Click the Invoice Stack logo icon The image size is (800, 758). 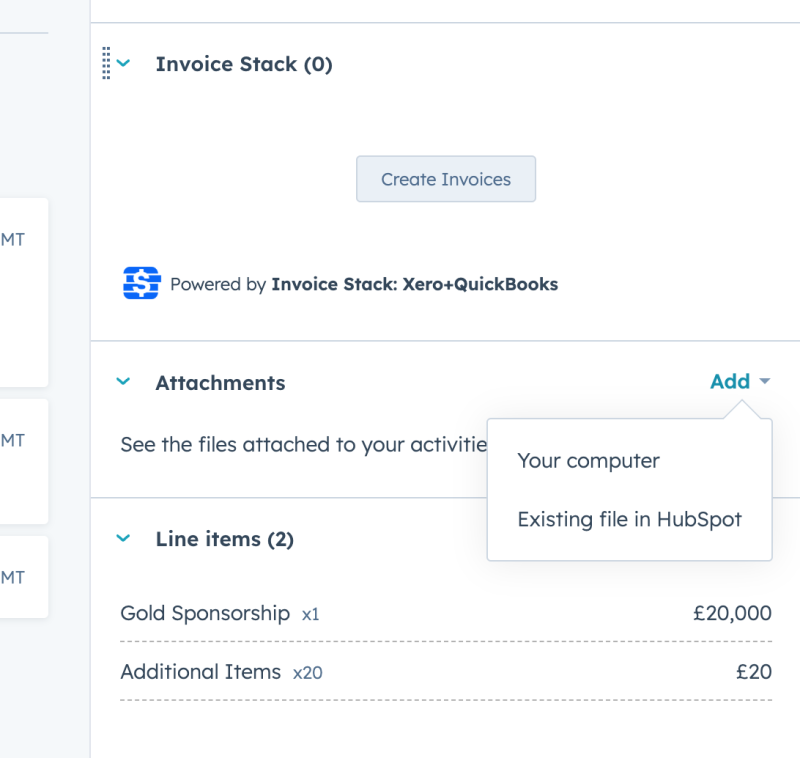(x=141, y=283)
